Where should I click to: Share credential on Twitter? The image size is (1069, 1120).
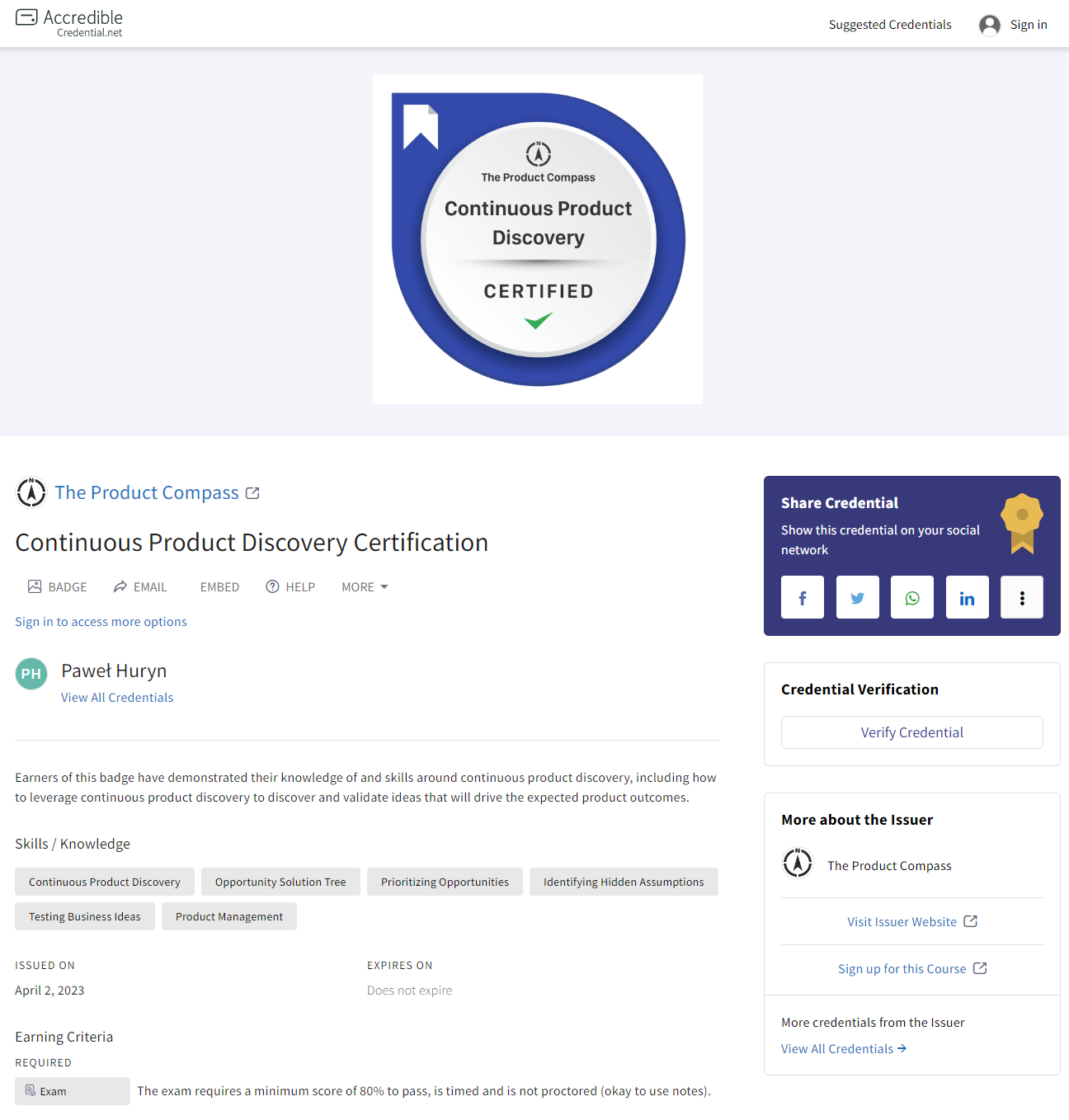[x=857, y=597]
